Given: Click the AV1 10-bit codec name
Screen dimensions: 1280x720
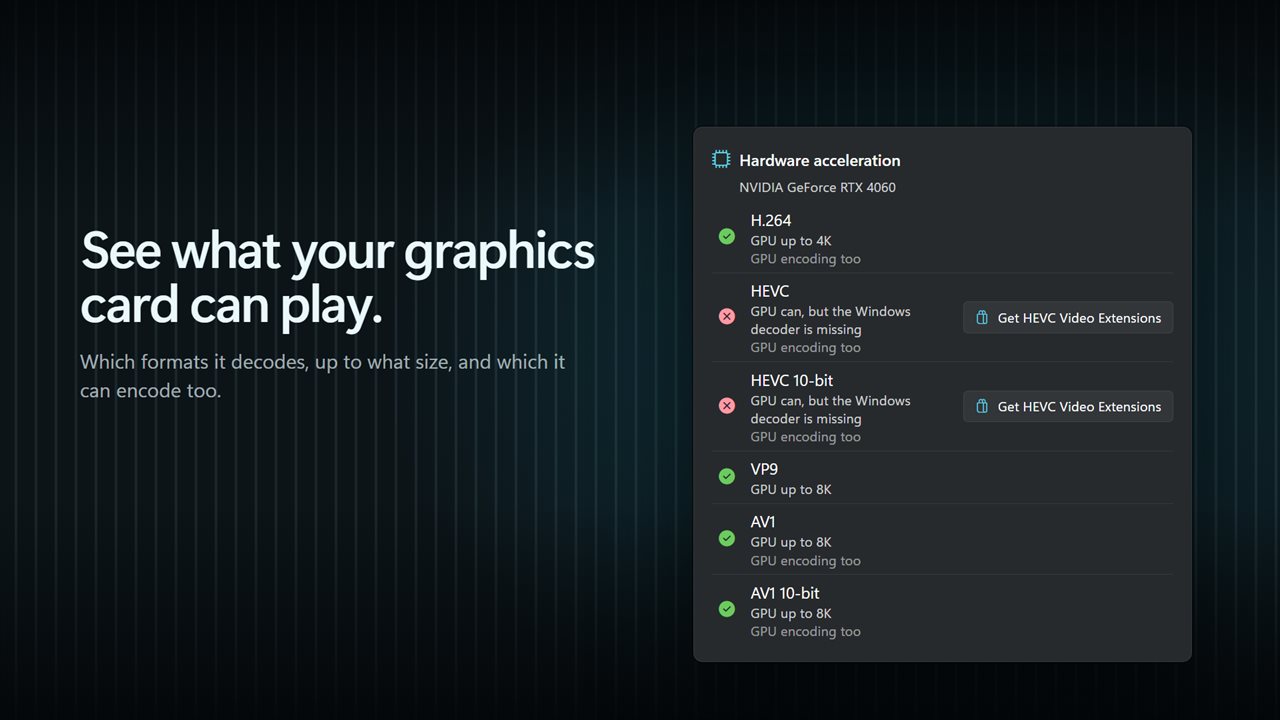Looking at the screenshot, I should (785, 593).
